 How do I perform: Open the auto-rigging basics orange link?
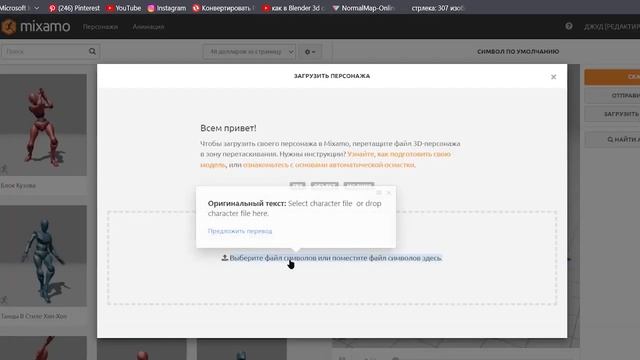tap(329, 165)
